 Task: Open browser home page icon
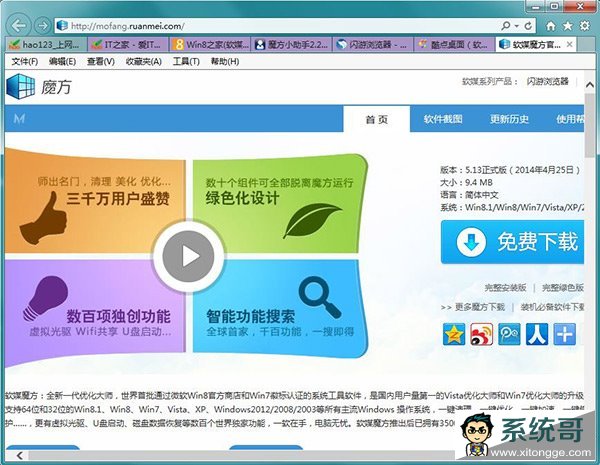[x=551, y=26]
